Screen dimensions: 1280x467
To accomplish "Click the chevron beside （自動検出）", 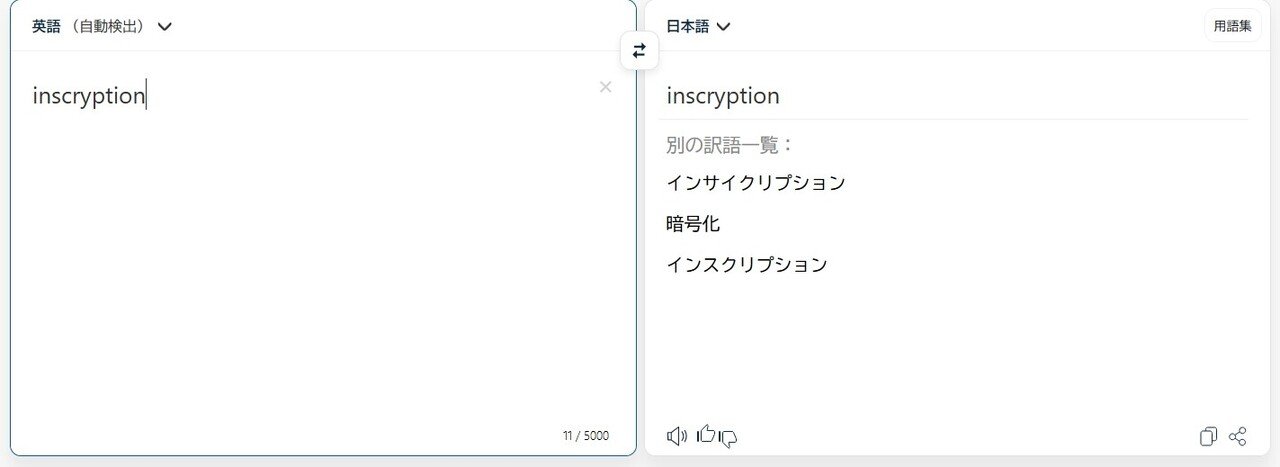I will coord(165,27).
